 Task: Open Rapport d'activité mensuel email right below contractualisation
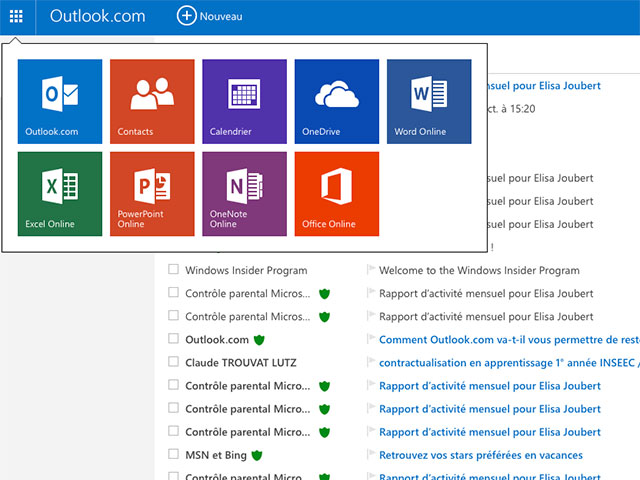click(490, 386)
